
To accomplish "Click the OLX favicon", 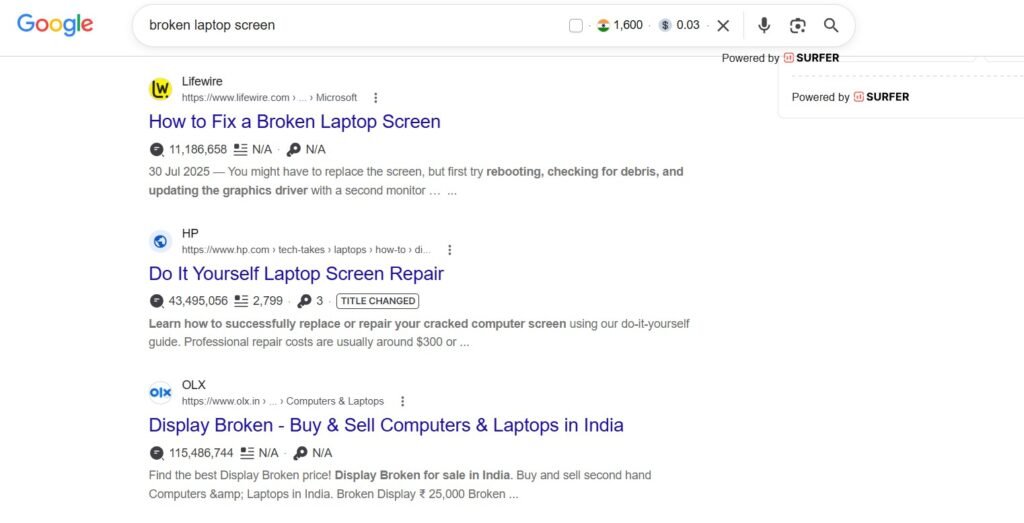I will click(160, 392).
